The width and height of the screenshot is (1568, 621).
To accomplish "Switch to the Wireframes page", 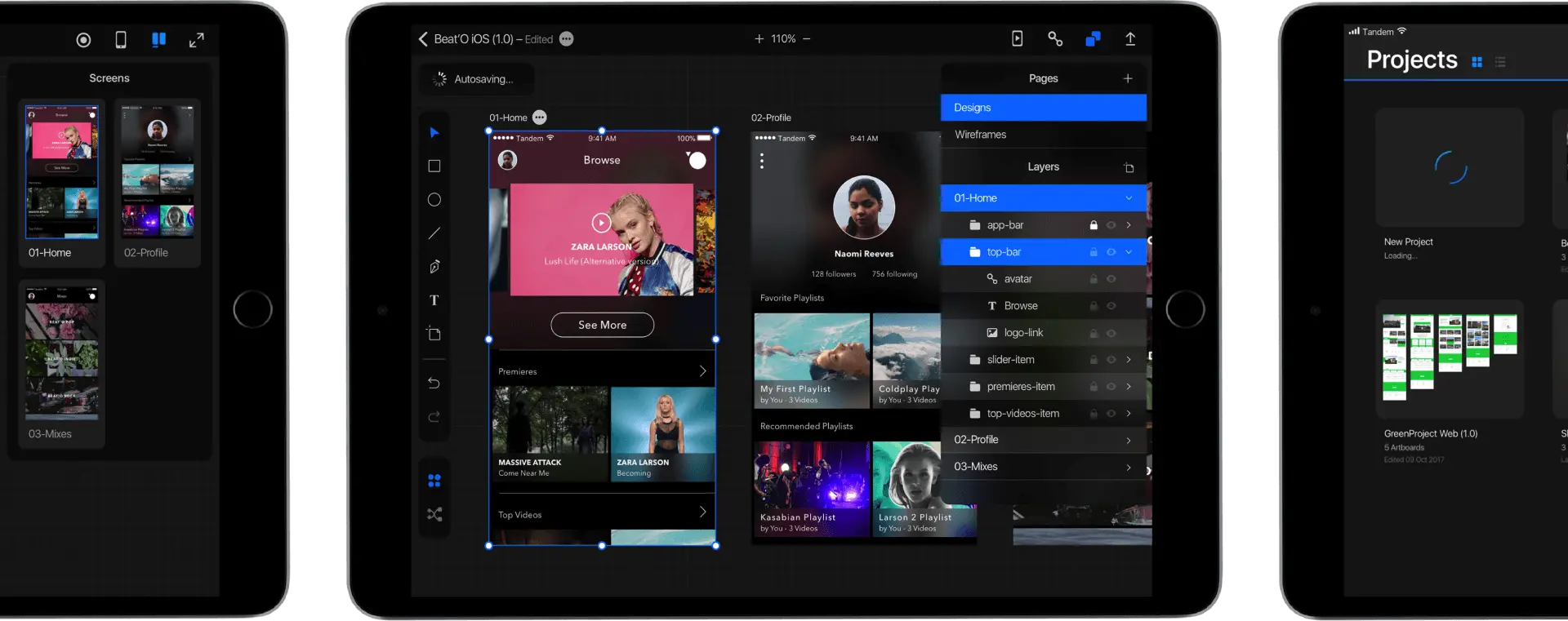I will tap(981, 135).
